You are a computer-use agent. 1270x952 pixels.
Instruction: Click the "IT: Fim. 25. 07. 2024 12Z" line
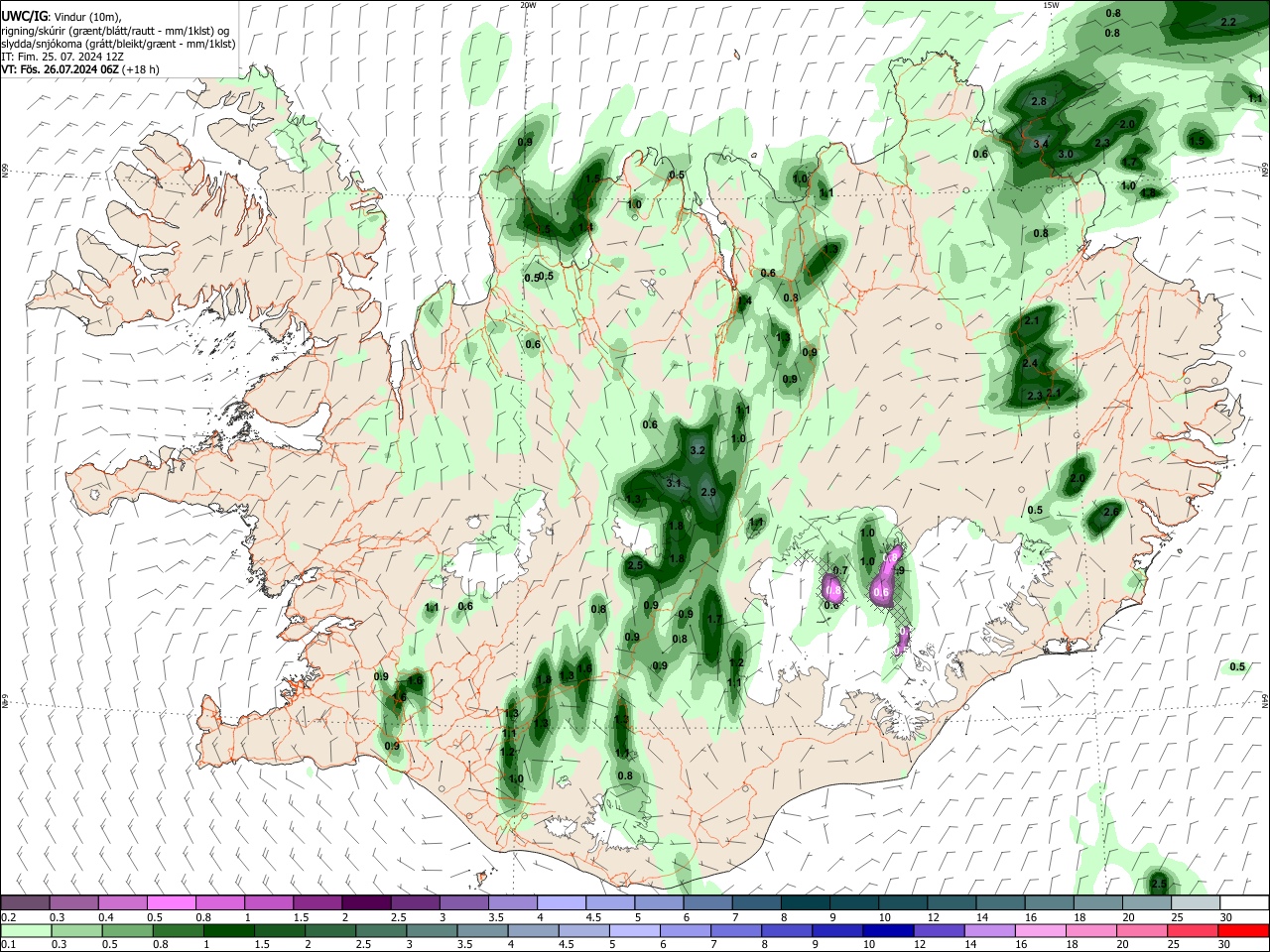coord(61,57)
